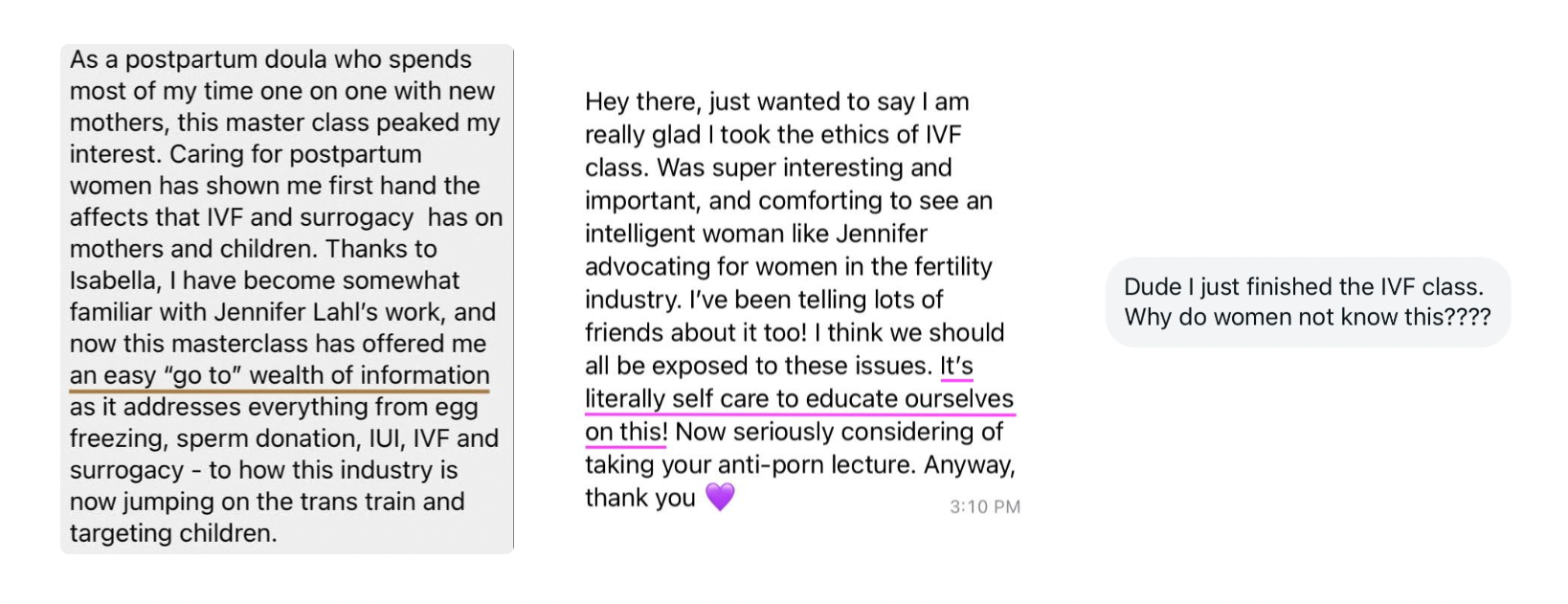Click the purple heart emoji
The height and width of the screenshot is (604, 1568).
720,497
